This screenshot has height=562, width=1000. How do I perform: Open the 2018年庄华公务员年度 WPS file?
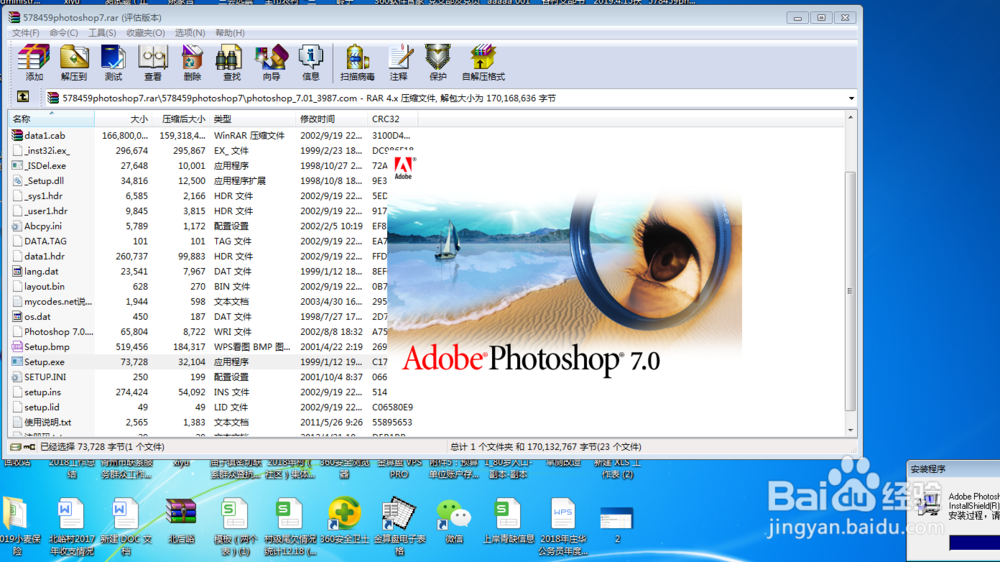pyautogui.click(x=563, y=526)
